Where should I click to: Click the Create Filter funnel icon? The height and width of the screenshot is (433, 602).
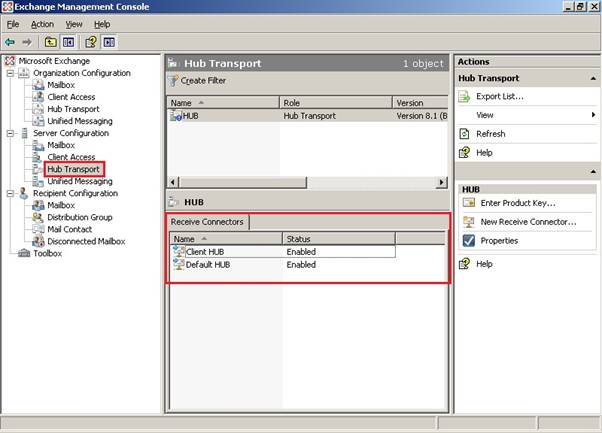(174, 81)
